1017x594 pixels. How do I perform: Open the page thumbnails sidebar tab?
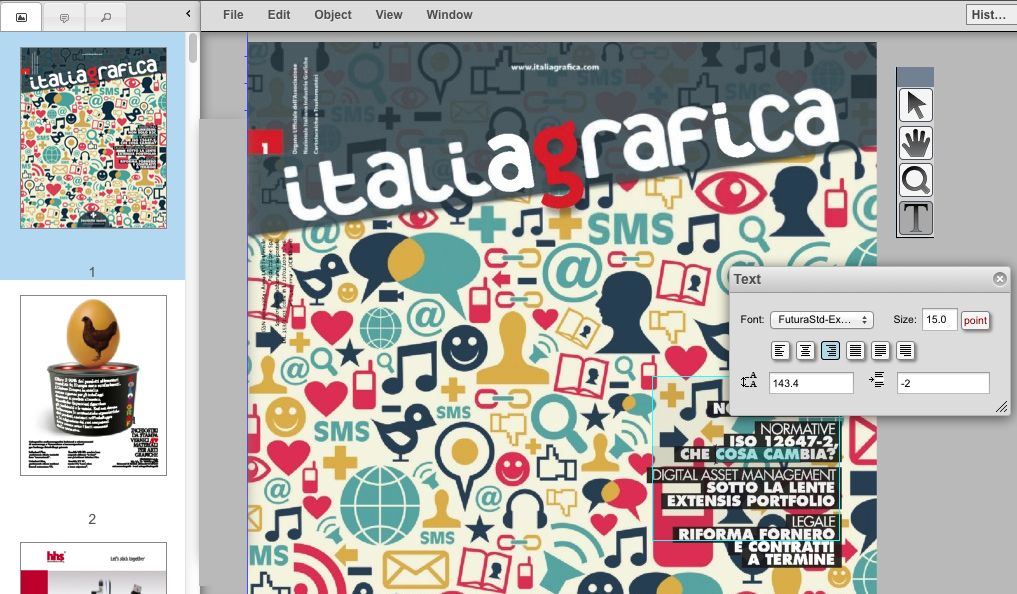point(20,16)
